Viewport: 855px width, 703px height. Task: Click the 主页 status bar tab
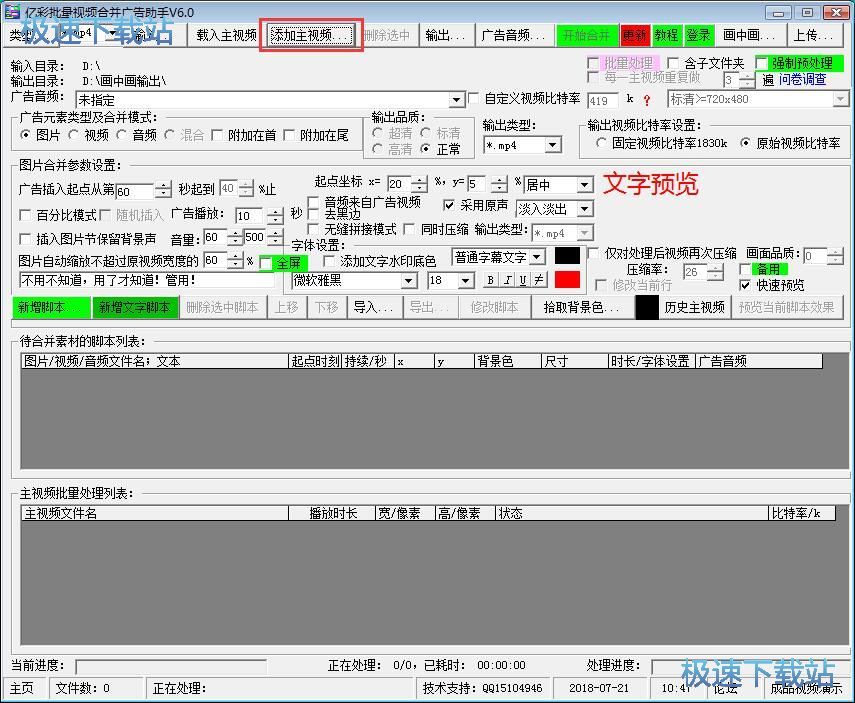pyautogui.click(x=22, y=688)
